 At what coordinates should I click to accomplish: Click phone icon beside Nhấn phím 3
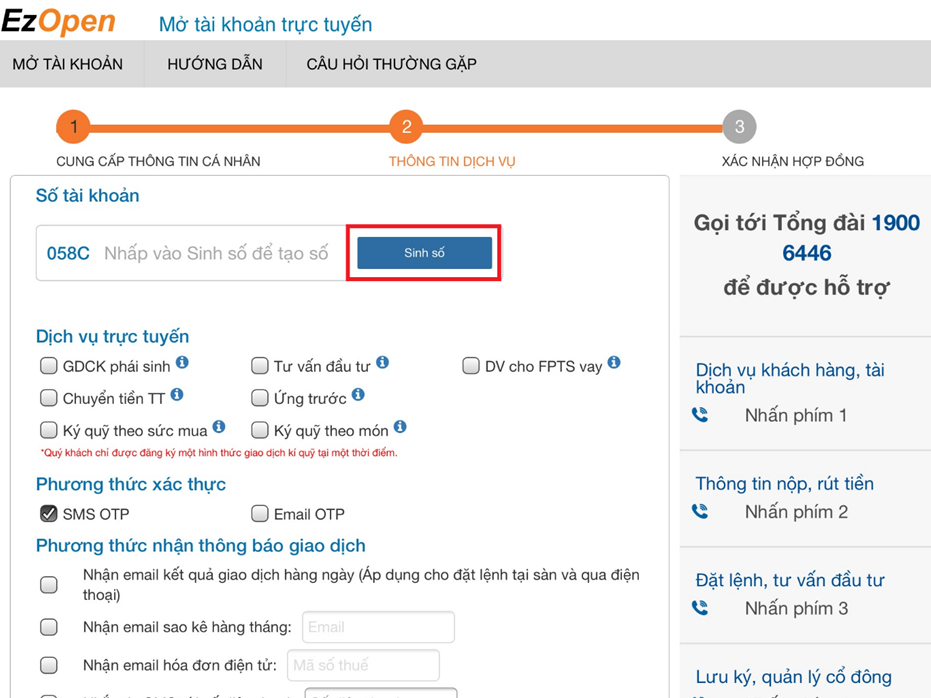tap(700, 608)
